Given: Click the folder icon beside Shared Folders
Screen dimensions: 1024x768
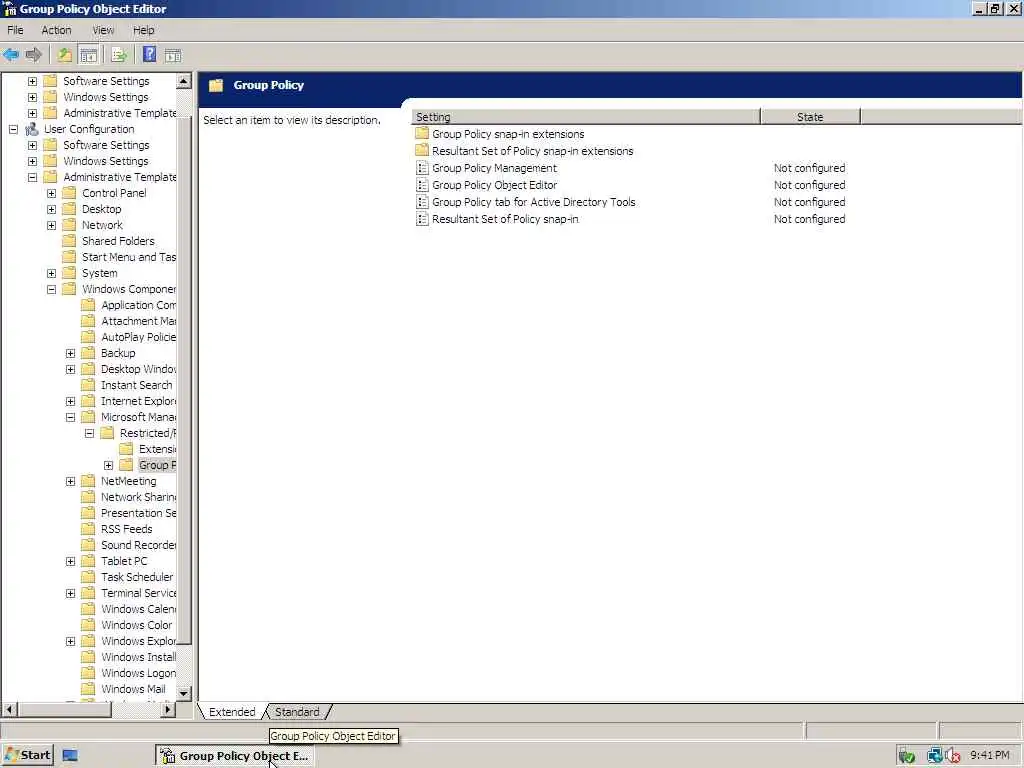Looking at the screenshot, I should (69, 241).
